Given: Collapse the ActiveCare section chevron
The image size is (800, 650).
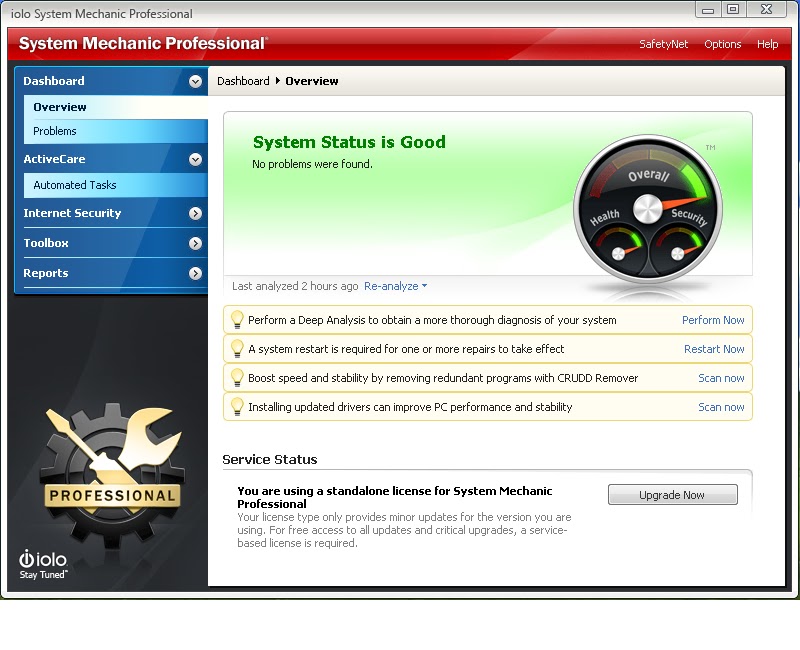Looking at the screenshot, I should point(195,159).
